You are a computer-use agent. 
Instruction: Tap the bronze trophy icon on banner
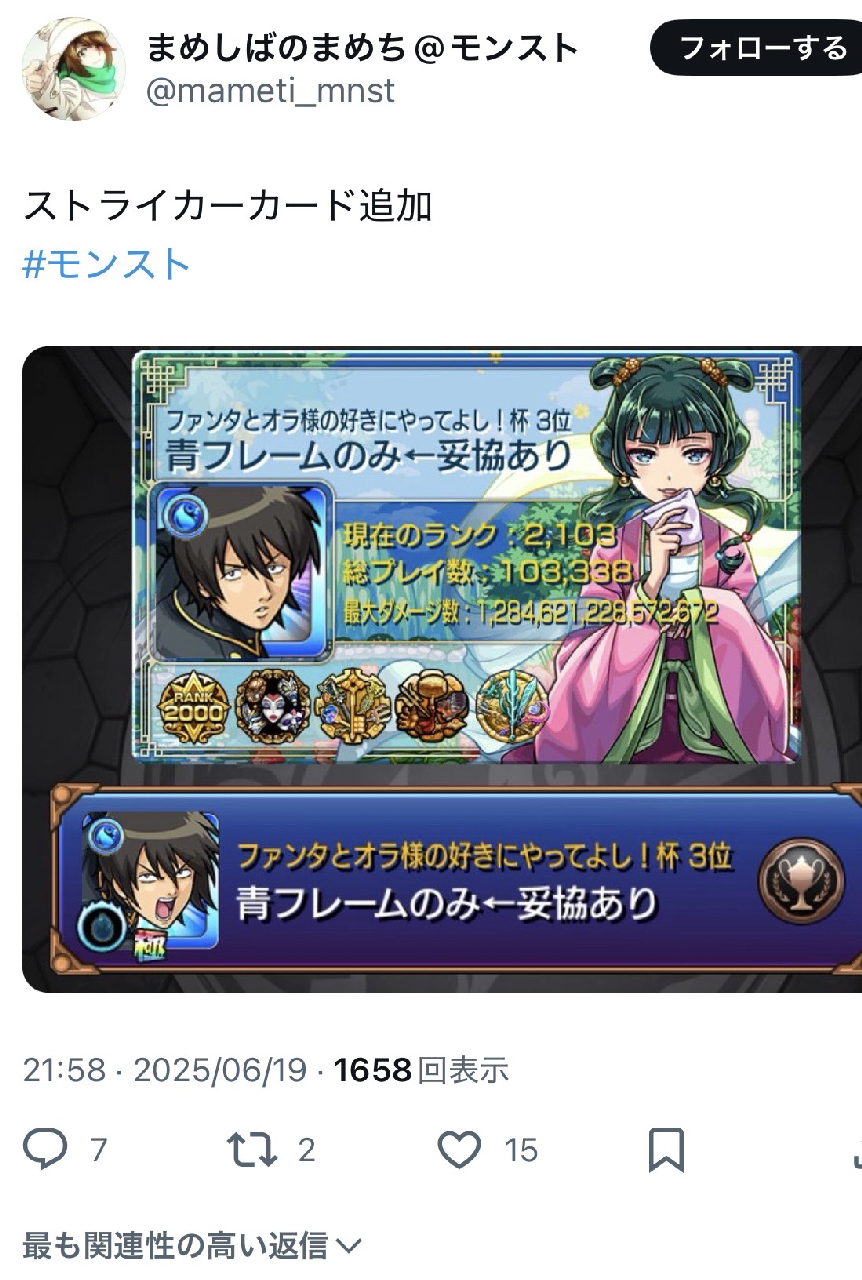coord(800,880)
